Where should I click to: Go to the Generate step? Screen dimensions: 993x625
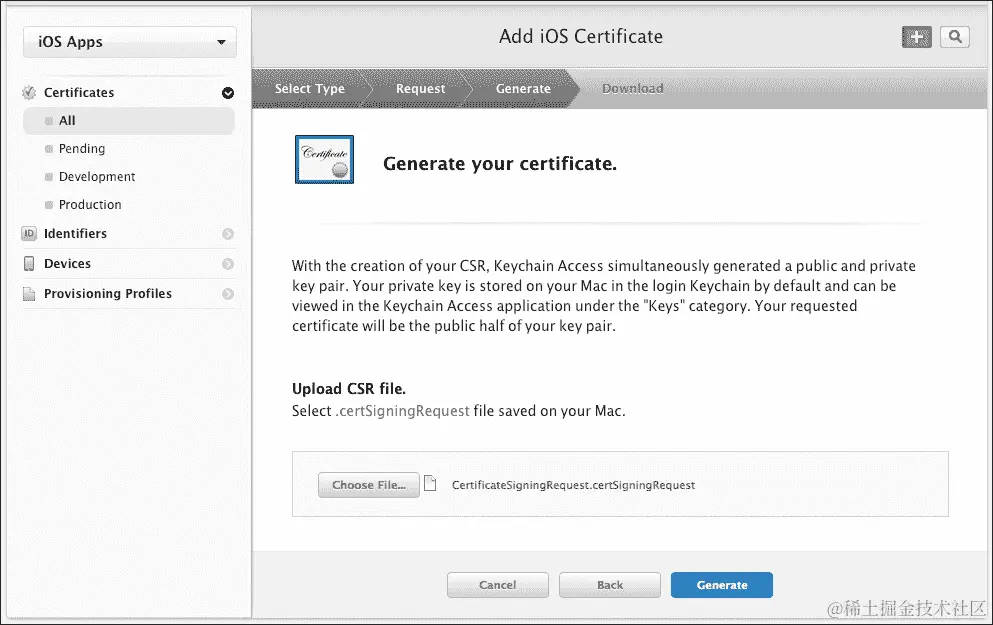523,89
